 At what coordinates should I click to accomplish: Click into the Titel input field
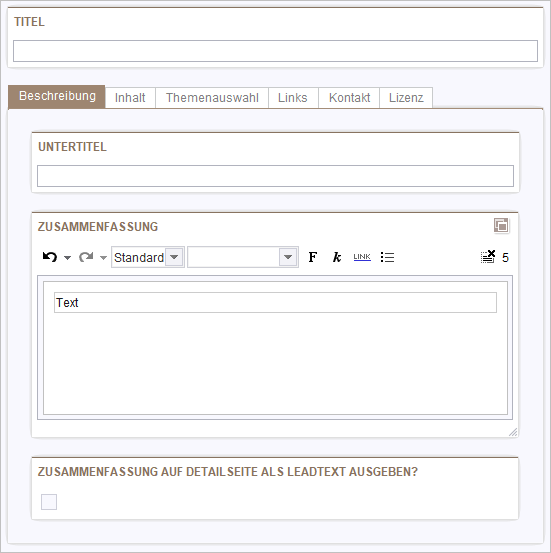(276, 51)
